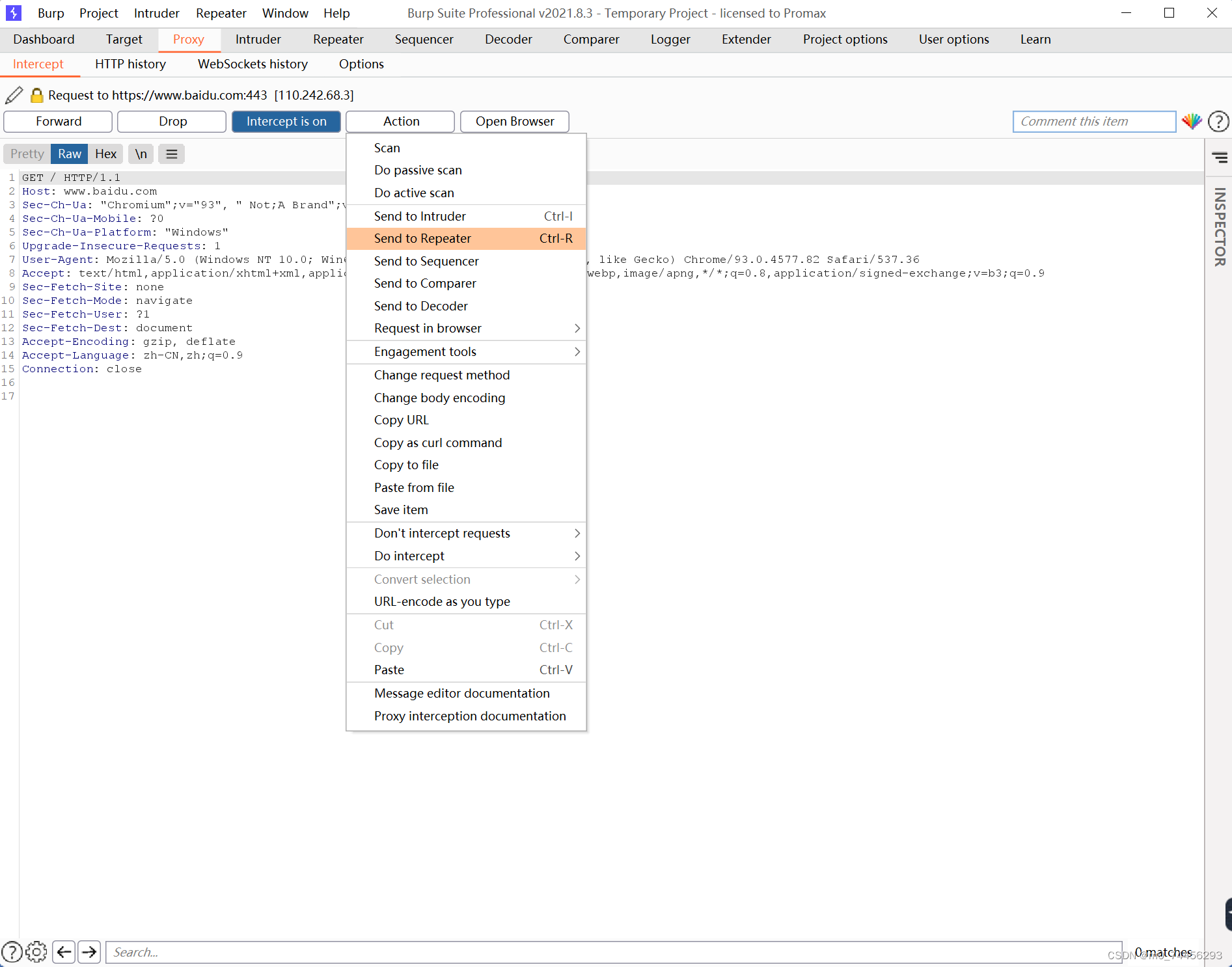Open the Extender main tab
Screen dimensions: 1232x967
pos(746,40)
